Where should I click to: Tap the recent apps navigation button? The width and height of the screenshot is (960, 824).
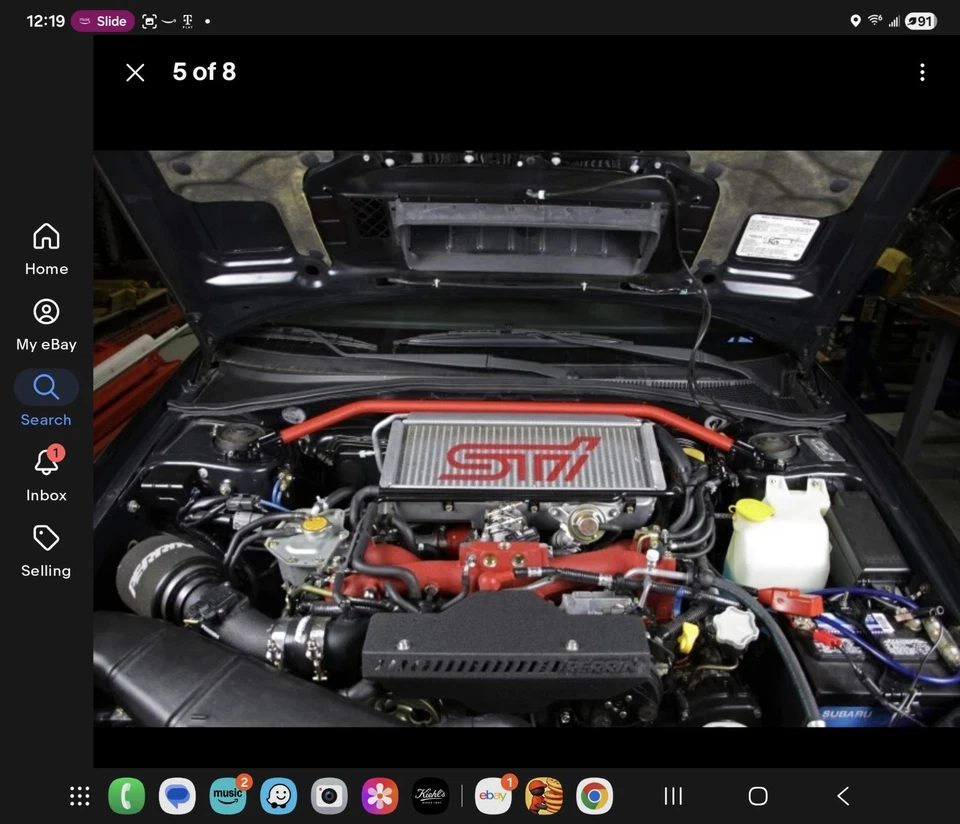pos(673,796)
